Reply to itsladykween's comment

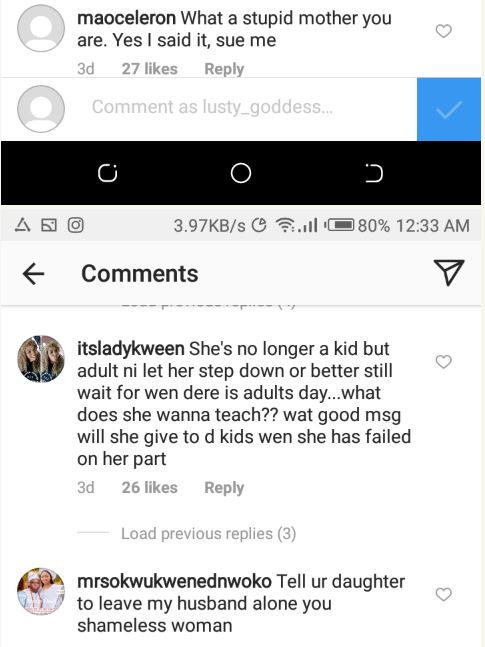point(224,488)
